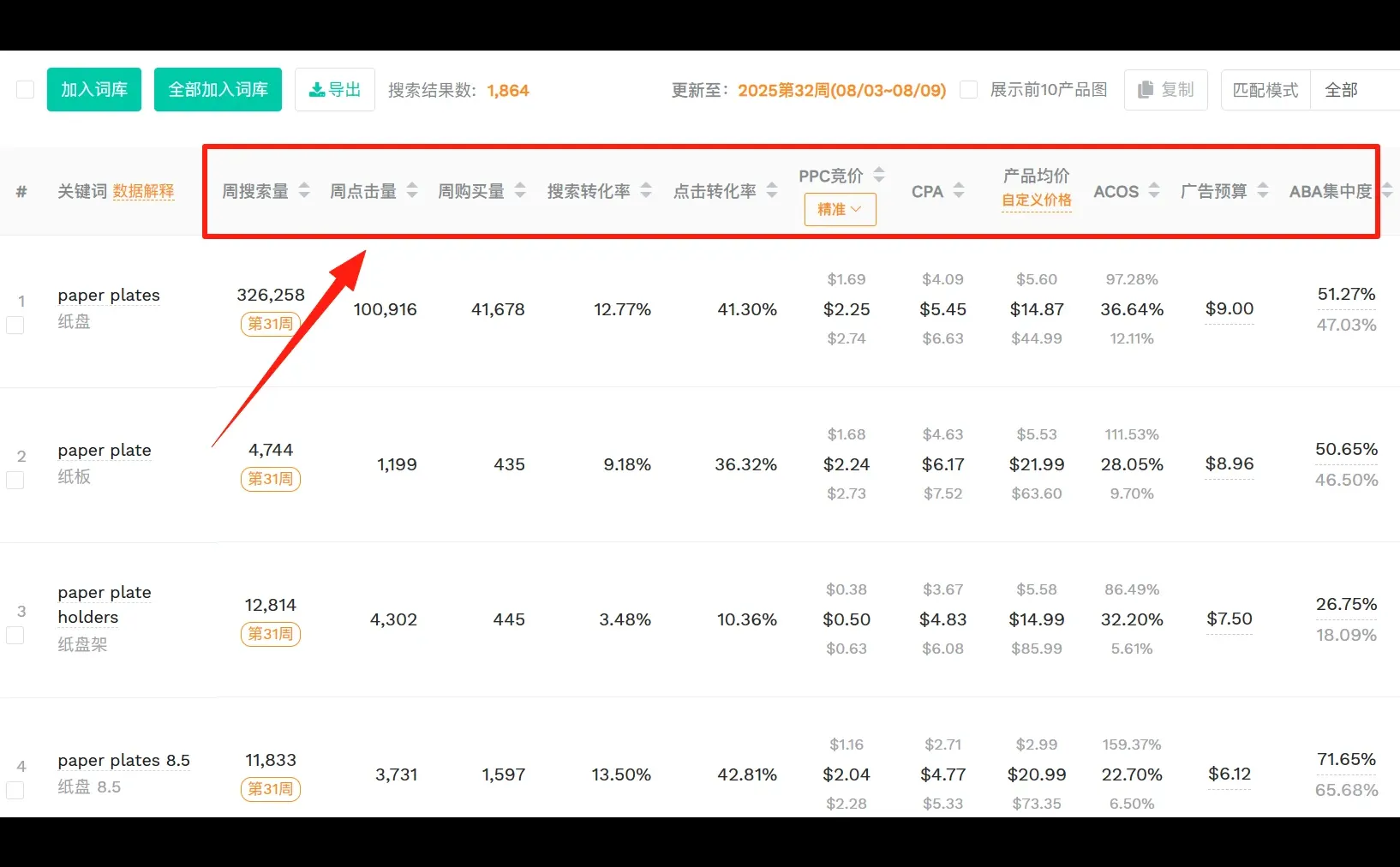Sort by ABA集中度 column arrows
The image size is (1400, 867).
1387,190
